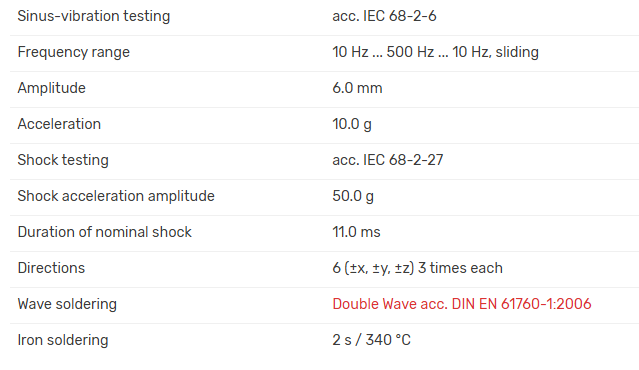The width and height of the screenshot is (639, 370).
Task: Select the Shock testing row label
Action: [x=63, y=160]
